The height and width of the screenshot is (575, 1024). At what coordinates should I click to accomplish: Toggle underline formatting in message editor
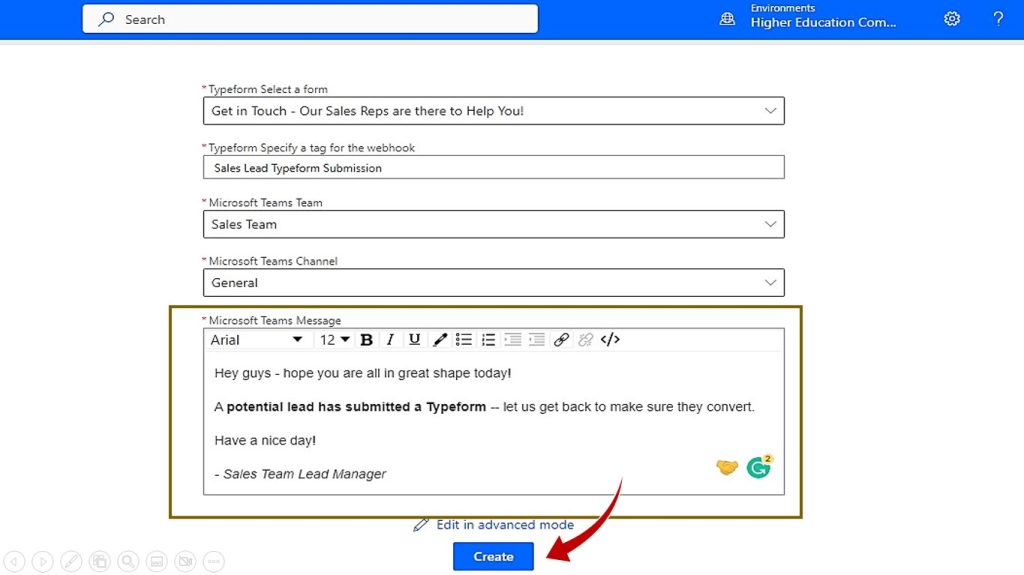coord(414,340)
